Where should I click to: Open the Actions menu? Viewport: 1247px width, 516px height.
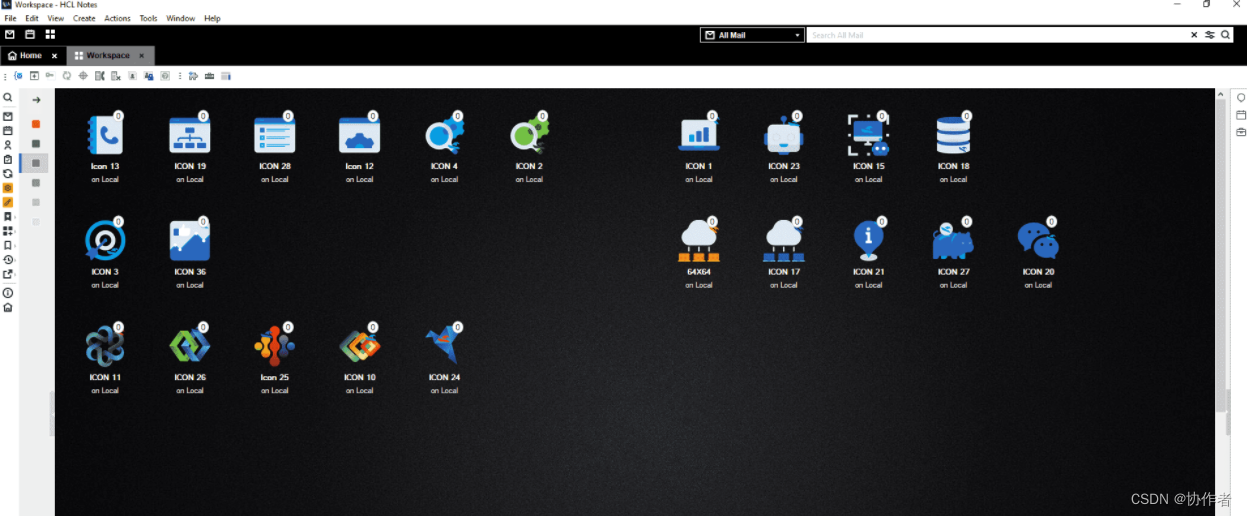click(x=118, y=18)
